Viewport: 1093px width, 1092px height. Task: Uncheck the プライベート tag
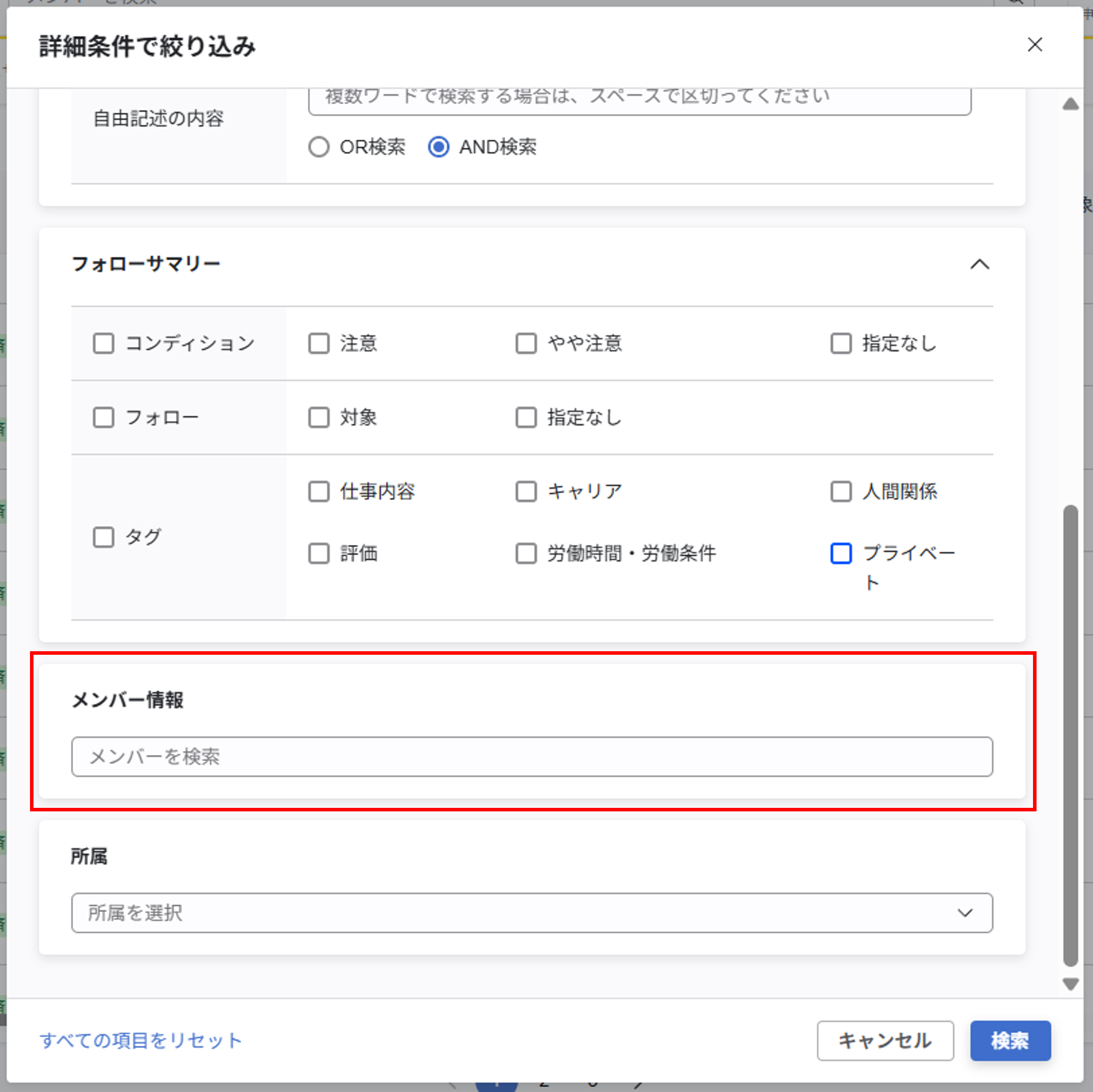[x=841, y=554]
